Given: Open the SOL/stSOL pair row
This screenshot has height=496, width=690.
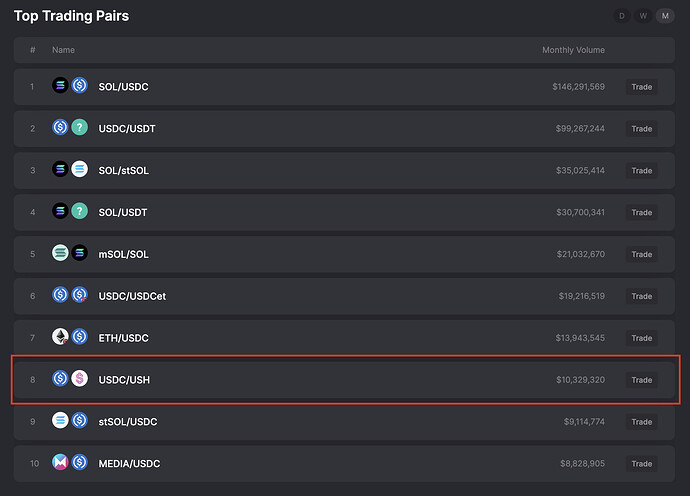Looking at the screenshot, I should click(x=344, y=171).
